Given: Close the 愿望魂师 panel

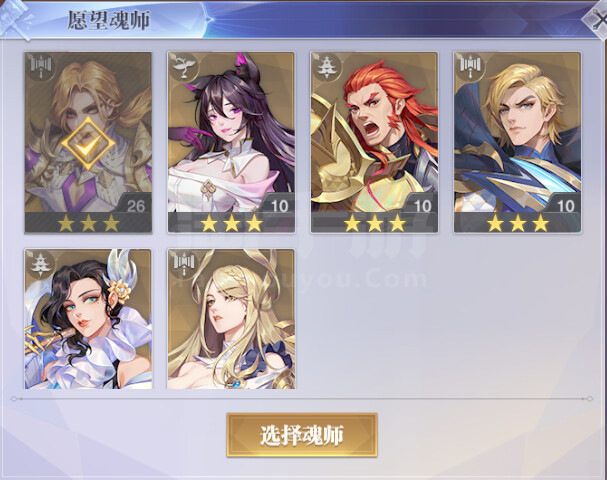Looking at the screenshot, I should click(x=597, y=20).
